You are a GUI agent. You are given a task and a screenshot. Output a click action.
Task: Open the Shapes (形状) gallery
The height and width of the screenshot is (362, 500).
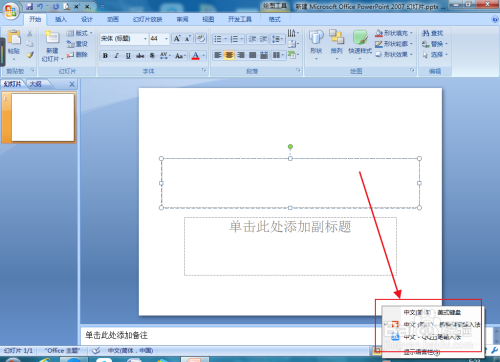(x=316, y=45)
